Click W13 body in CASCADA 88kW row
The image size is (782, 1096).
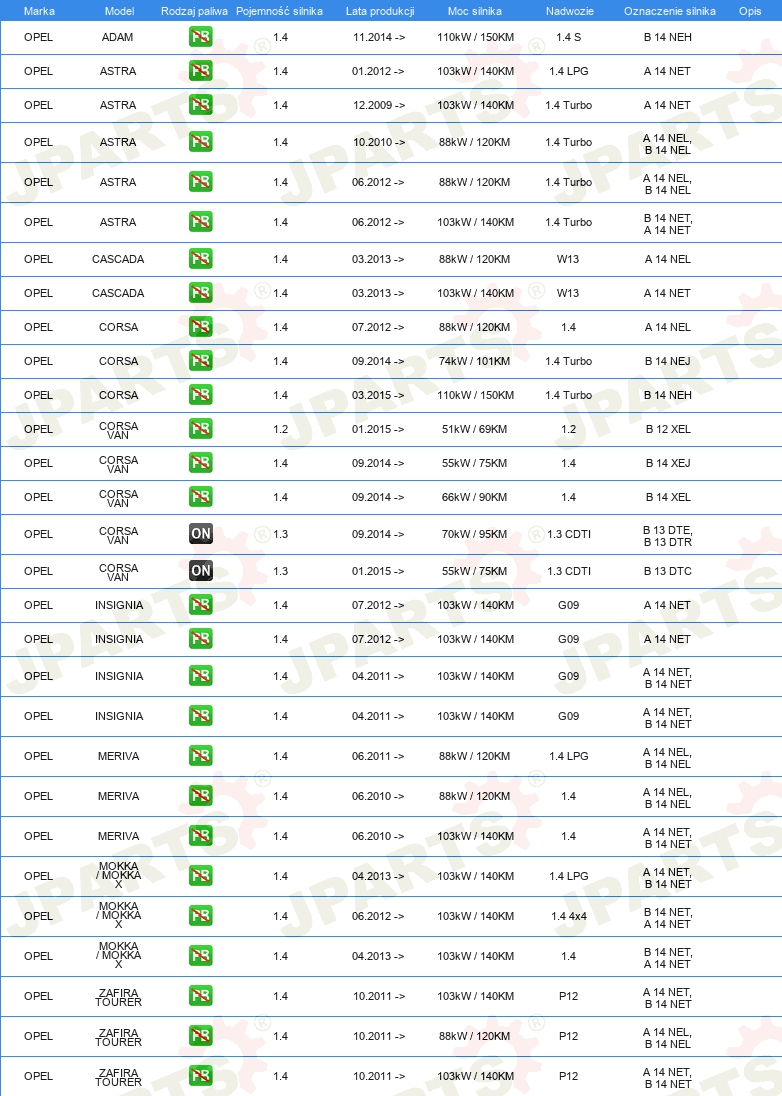[x=568, y=259]
